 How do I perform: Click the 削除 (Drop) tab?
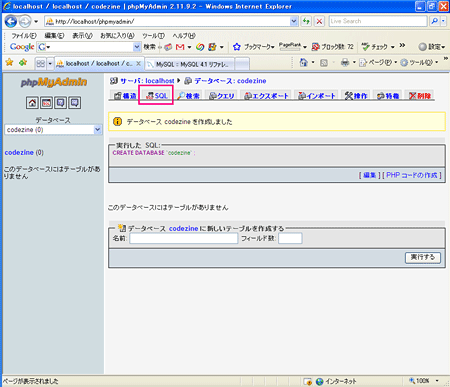[x=420, y=96]
